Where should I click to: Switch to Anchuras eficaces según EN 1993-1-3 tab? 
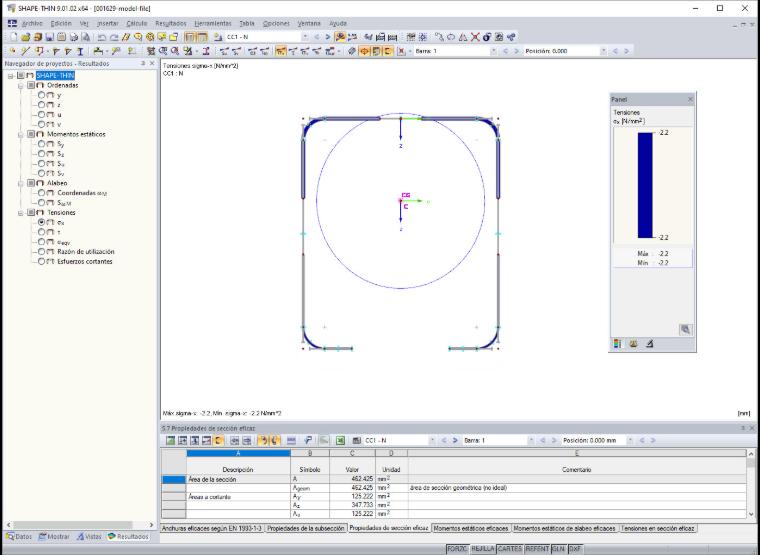(x=212, y=528)
